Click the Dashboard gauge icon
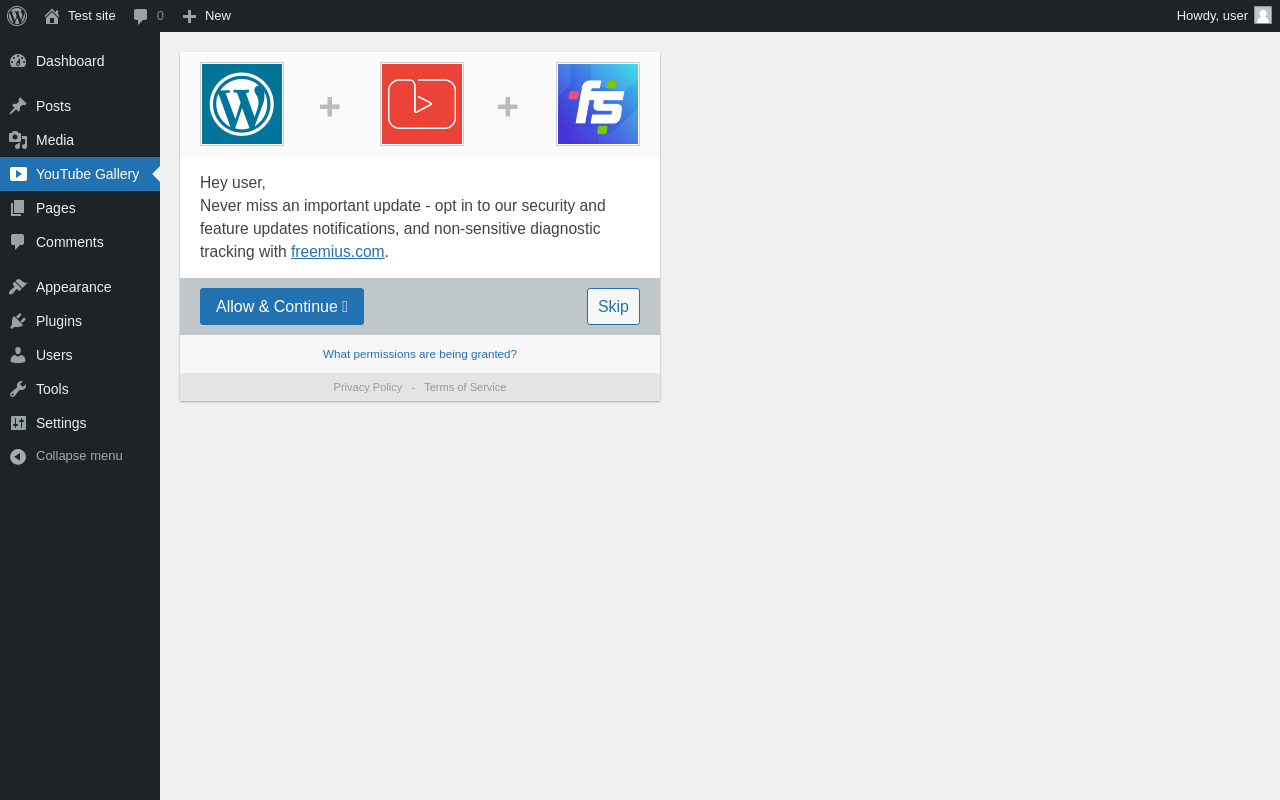 [x=18, y=61]
